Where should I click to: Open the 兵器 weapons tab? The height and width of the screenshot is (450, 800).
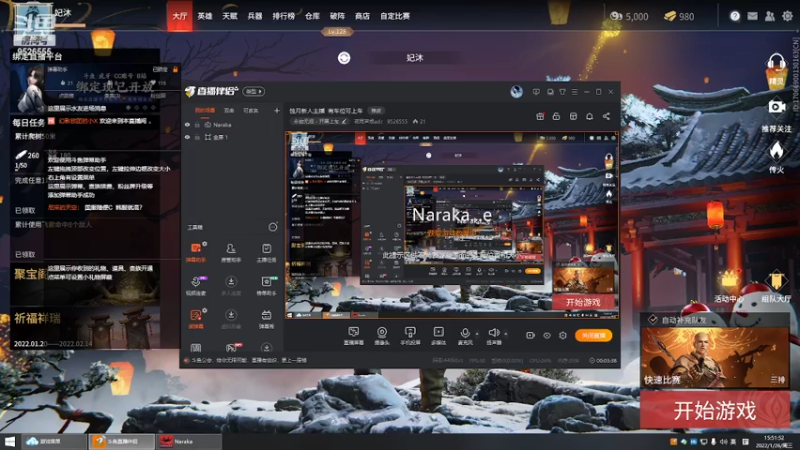255,16
